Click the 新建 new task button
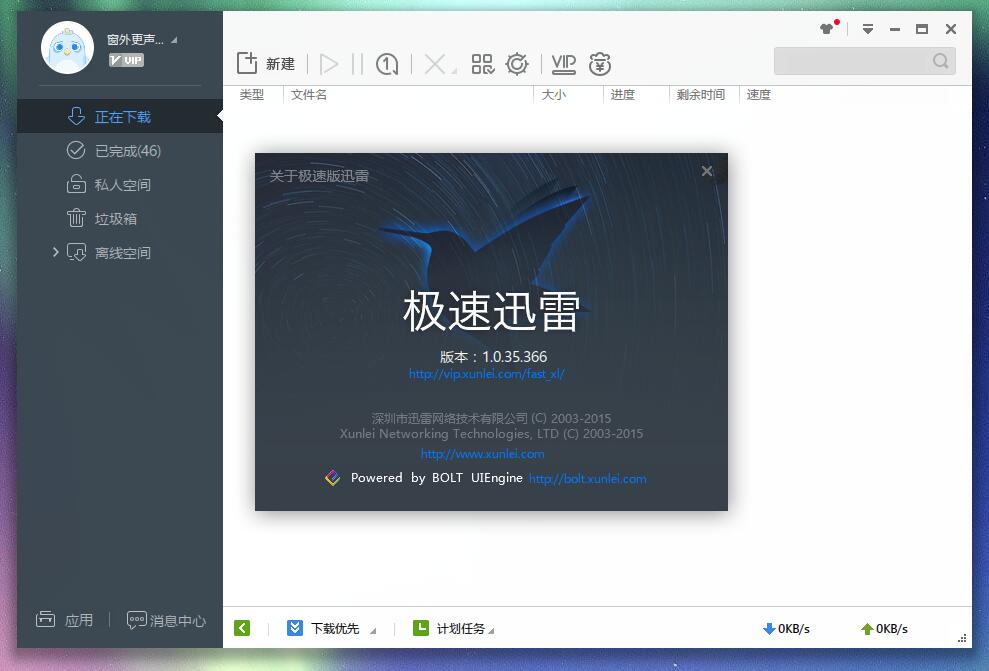The height and width of the screenshot is (671, 989). 266,64
